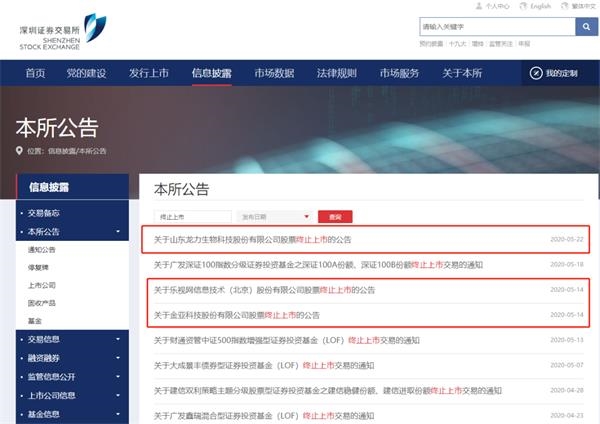This screenshot has height=424, width=600.
Task: Open 固收产品 sidebar sub-item
Action: coord(42,303)
